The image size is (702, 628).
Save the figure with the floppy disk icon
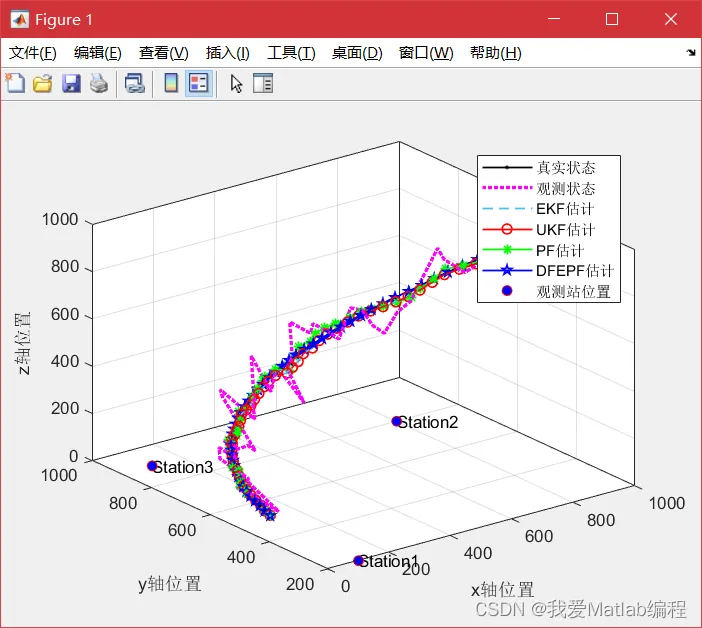pos(71,83)
